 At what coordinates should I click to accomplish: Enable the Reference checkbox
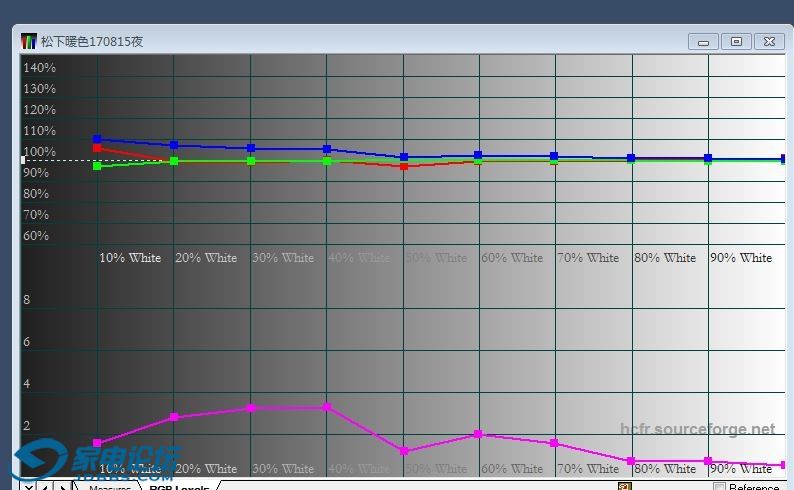[719, 487]
